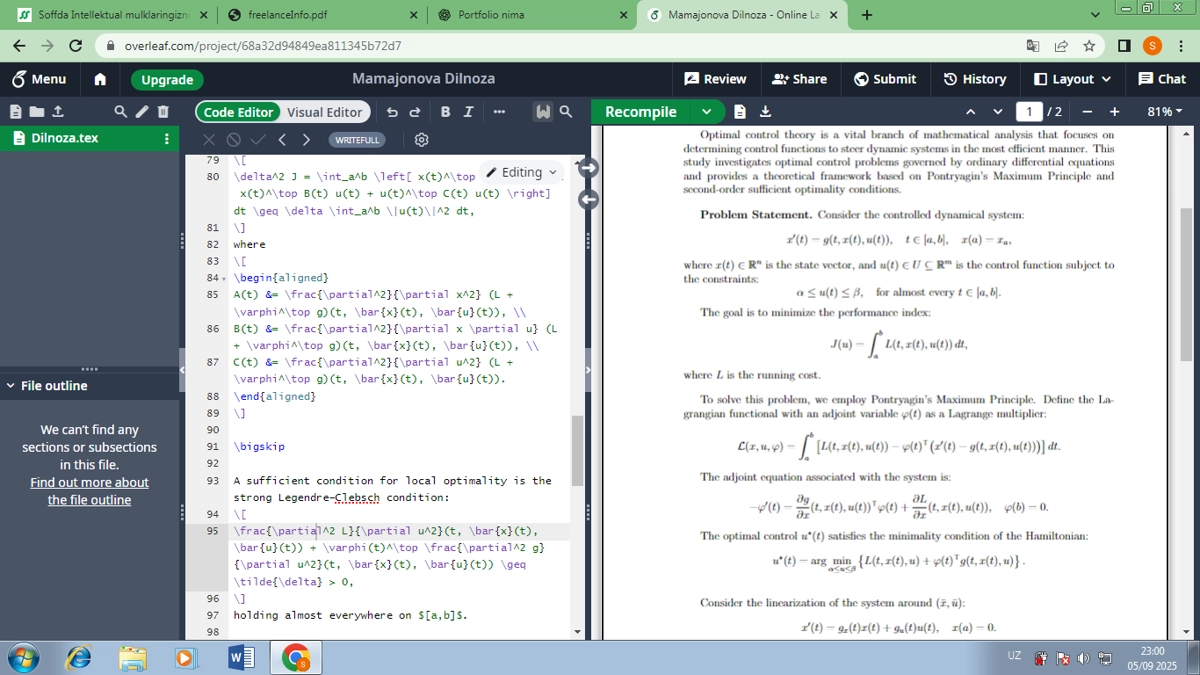This screenshot has height=675, width=1200.
Task: Open Windows Start menu
Action: 23,658
